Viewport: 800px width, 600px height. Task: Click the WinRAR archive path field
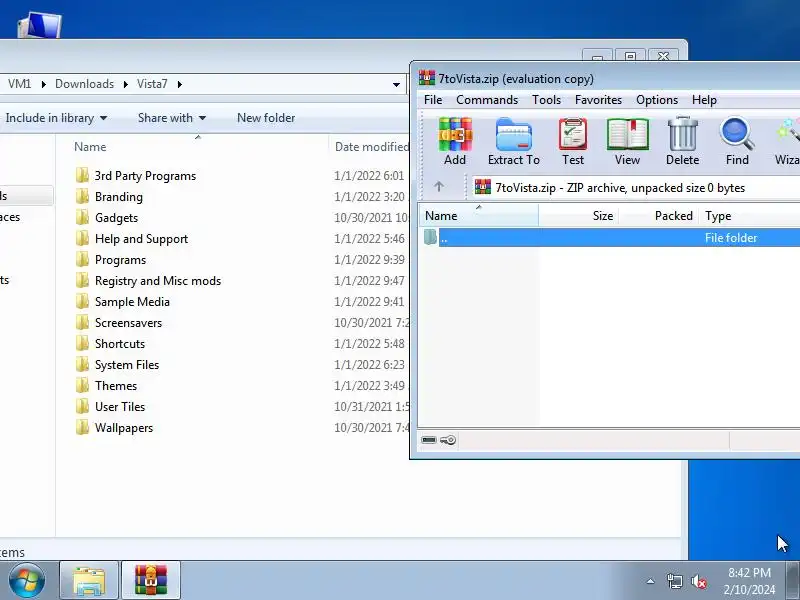pos(636,187)
